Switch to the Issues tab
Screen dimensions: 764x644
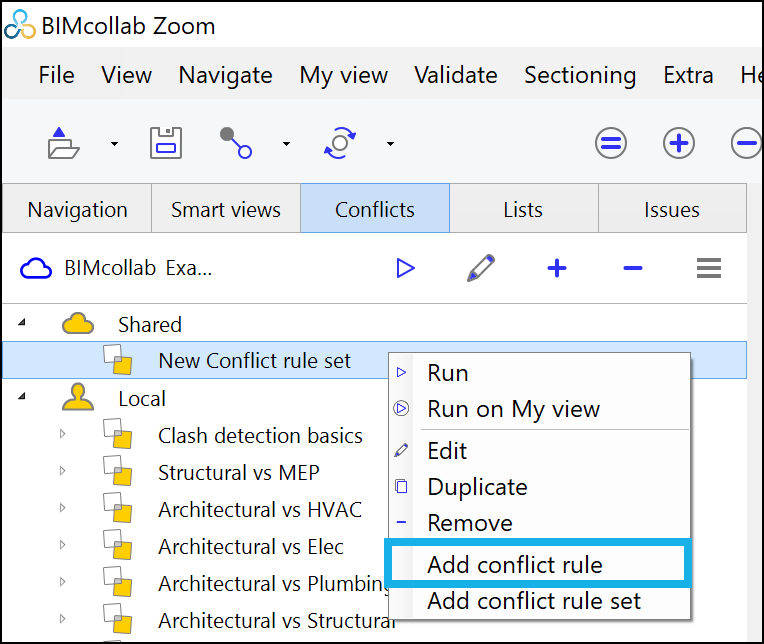(x=672, y=209)
